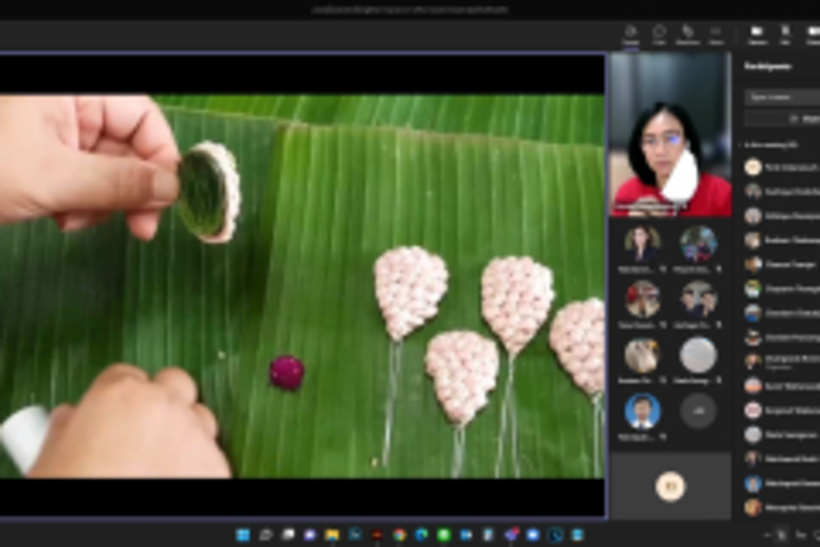Click the speaker video of woman in red
This screenshot has width=820, height=547.
670,135
